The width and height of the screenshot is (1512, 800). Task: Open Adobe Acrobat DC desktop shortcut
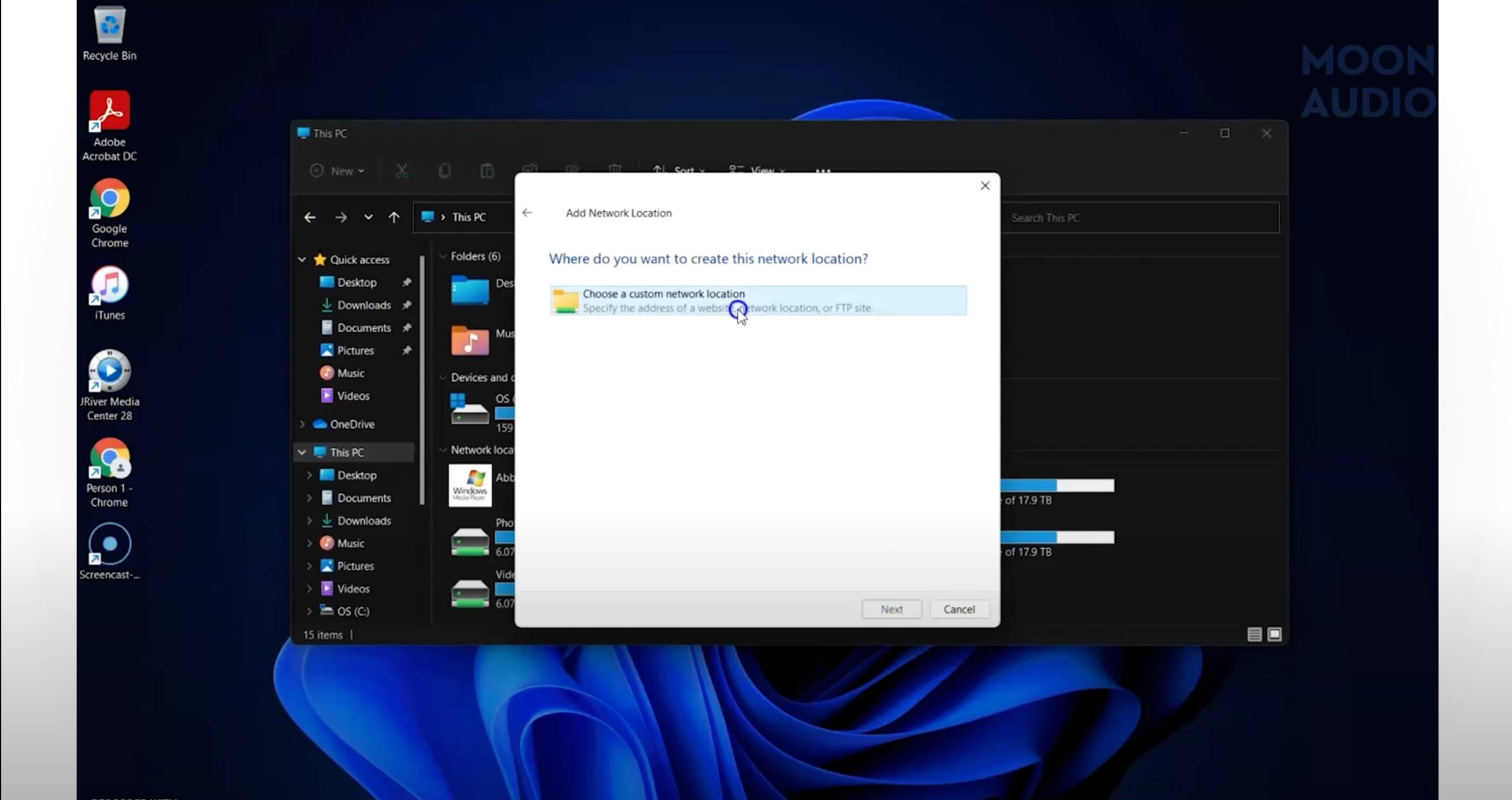click(x=109, y=126)
